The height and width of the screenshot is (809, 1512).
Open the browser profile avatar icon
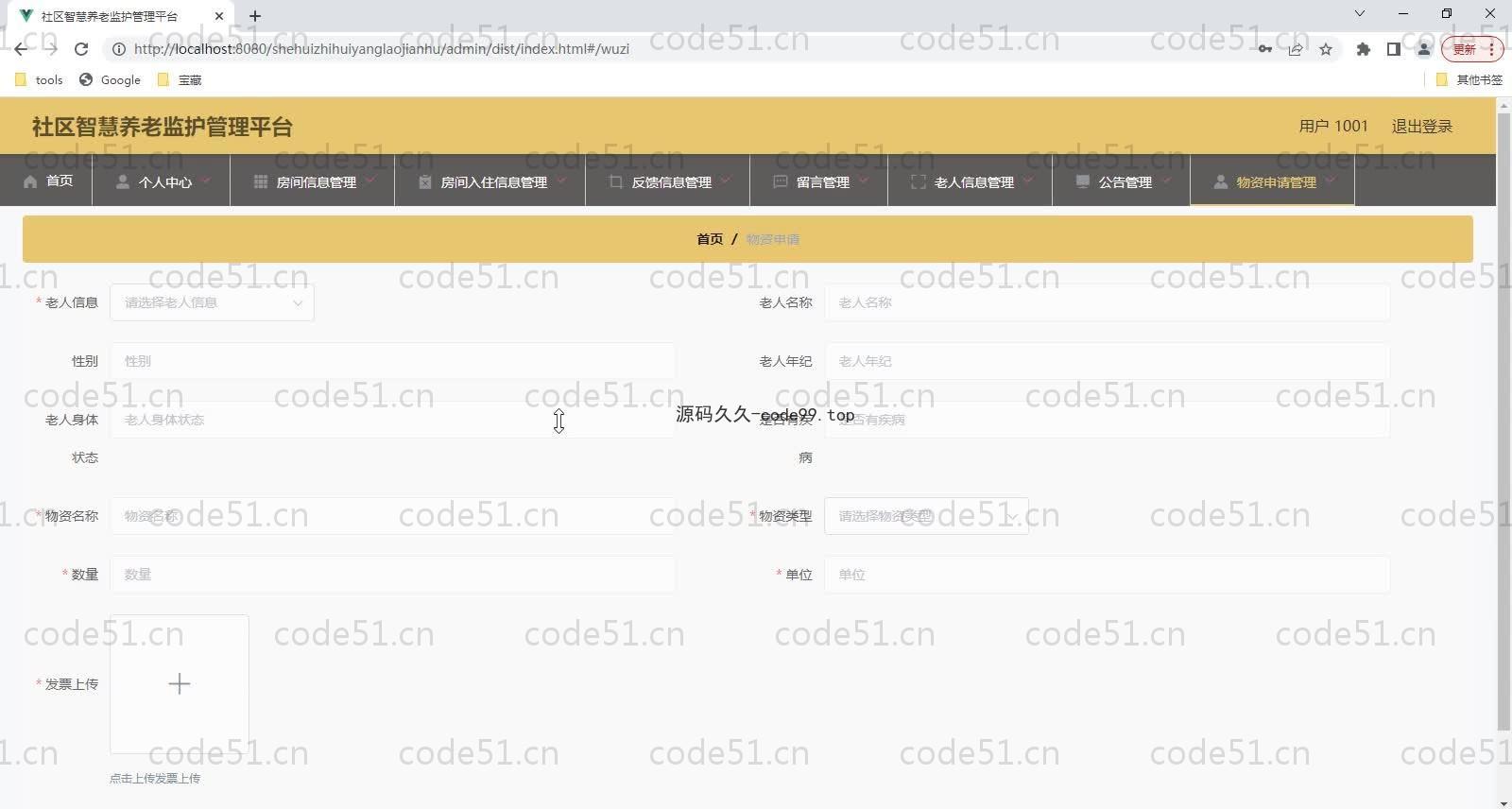pyautogui.click(x=1424, y=49)
